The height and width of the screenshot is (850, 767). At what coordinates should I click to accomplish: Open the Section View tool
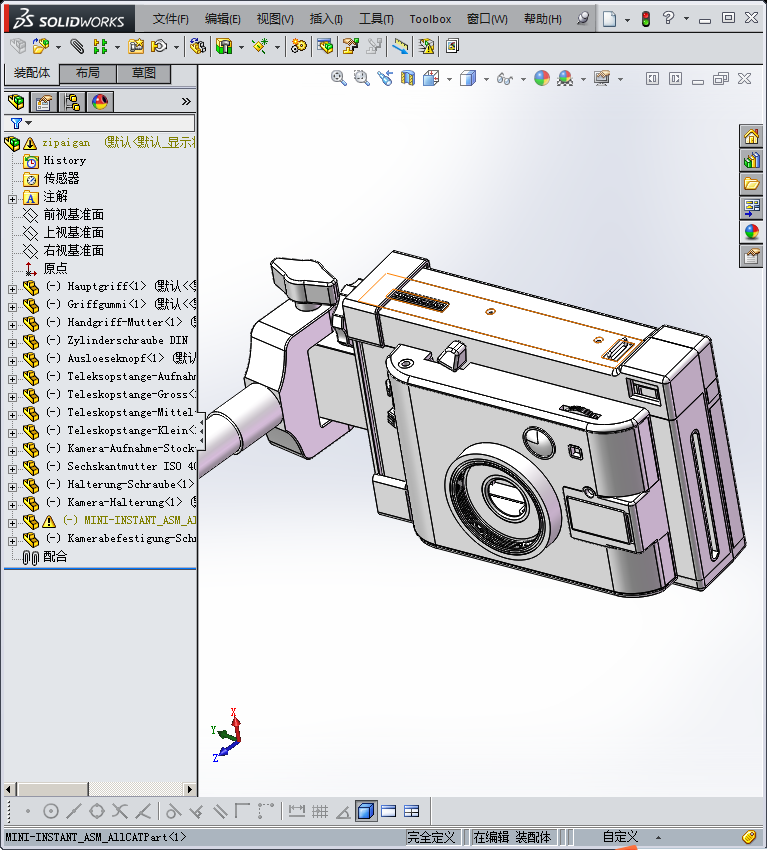pyautogui.click(x=408, y=78)
